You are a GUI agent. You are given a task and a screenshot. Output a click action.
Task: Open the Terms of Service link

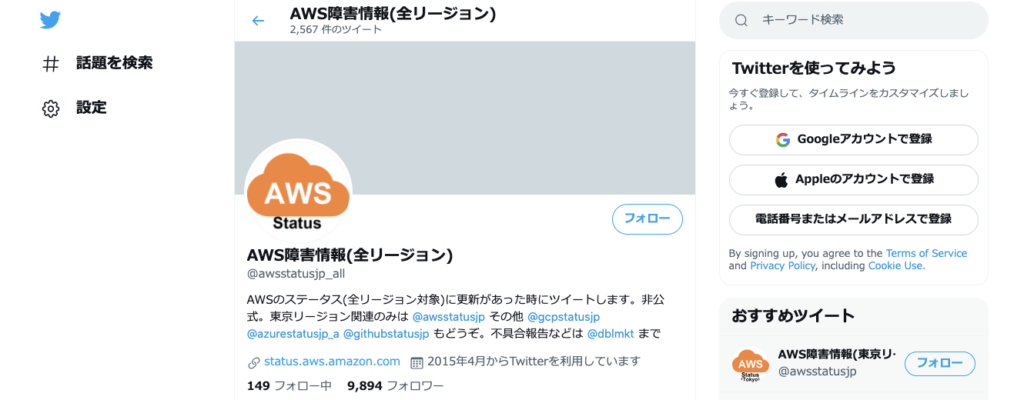click(x=926, y=254)
